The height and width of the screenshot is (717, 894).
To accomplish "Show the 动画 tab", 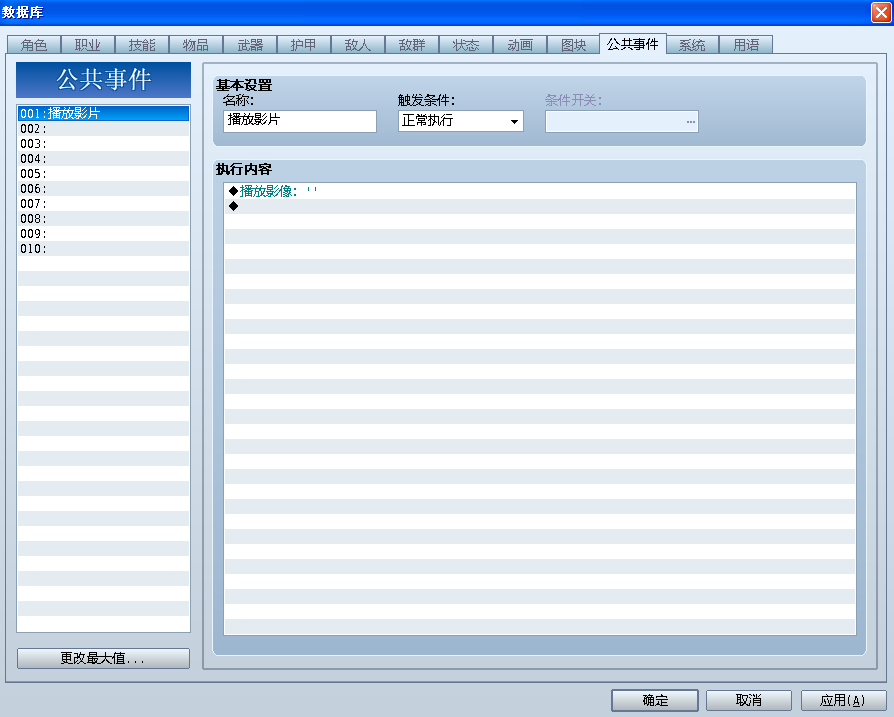I will (520, 44).
